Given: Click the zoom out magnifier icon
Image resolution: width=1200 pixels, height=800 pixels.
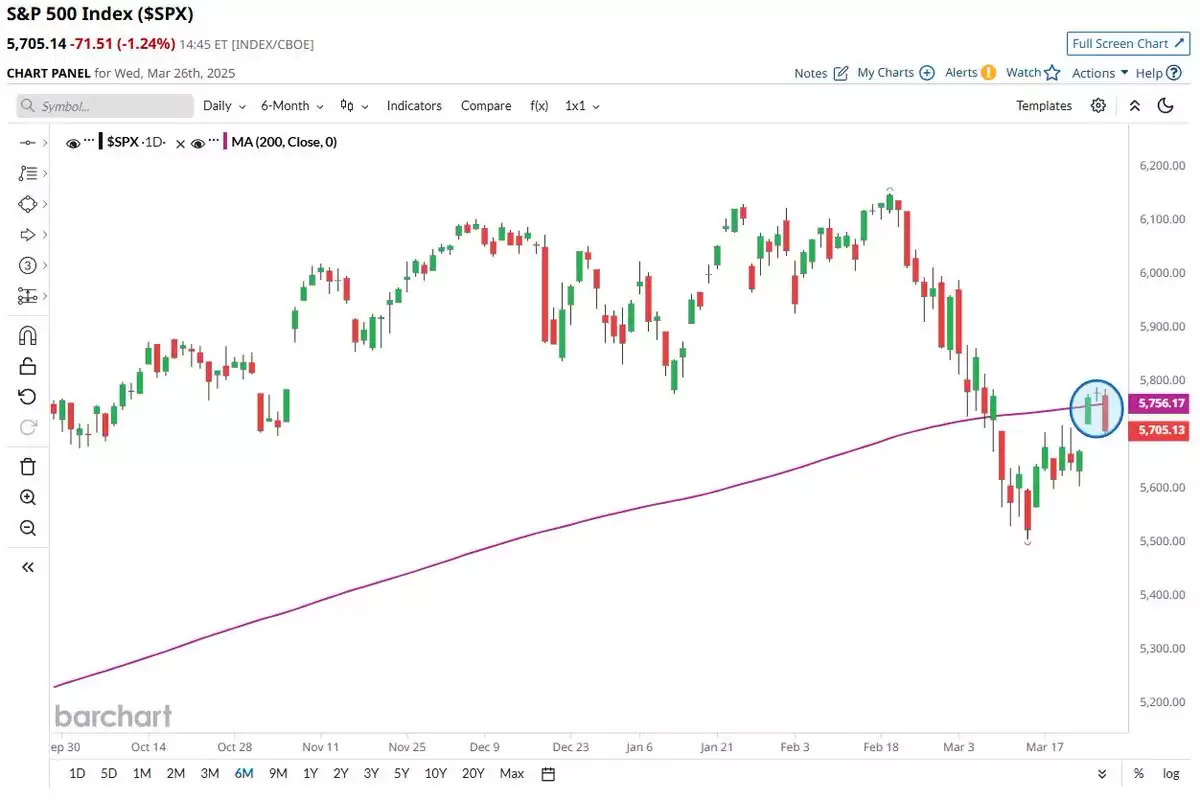Looking at the screenshot, I should click(28, 528).
